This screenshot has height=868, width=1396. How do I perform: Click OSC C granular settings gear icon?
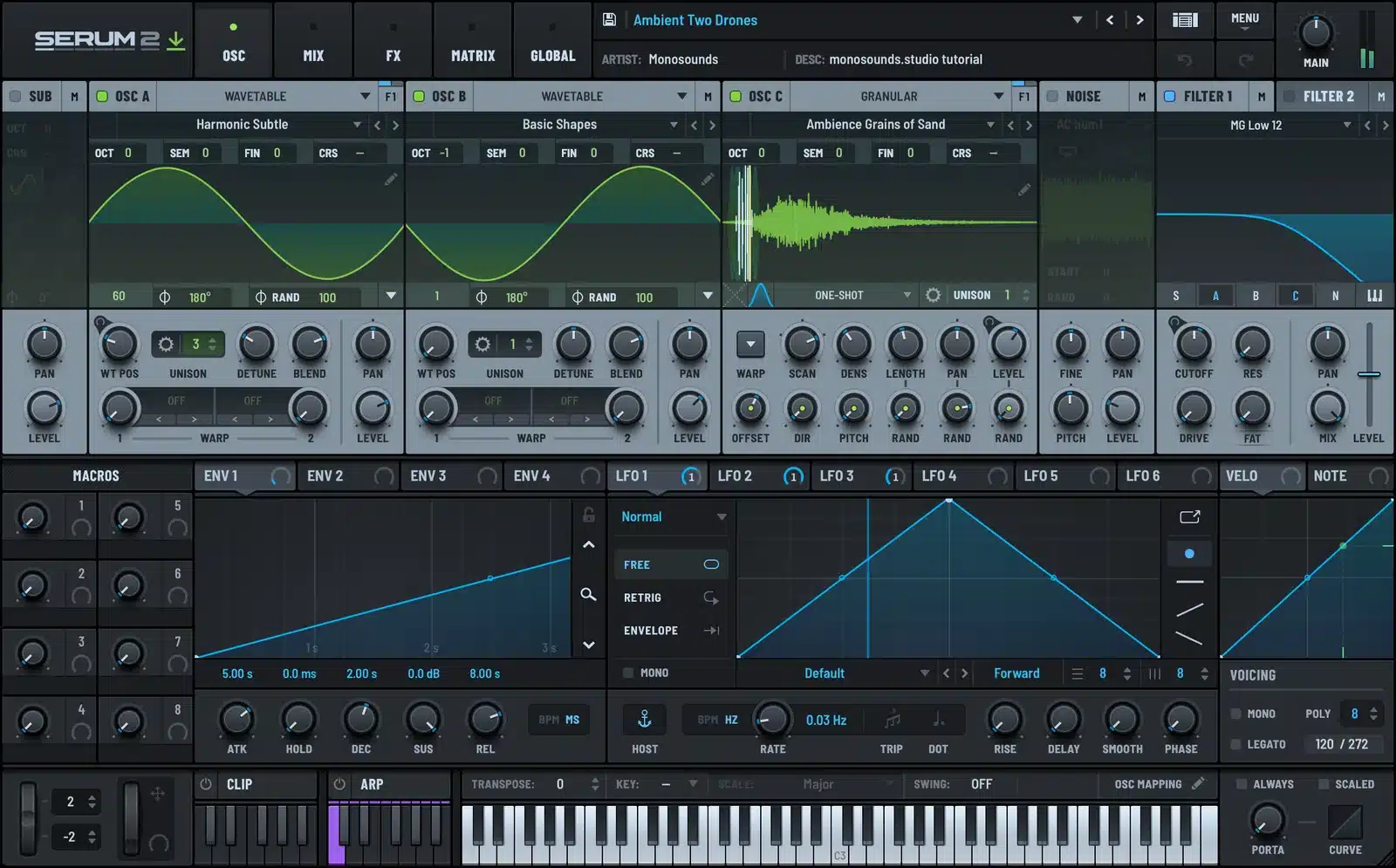click(933, 295)
